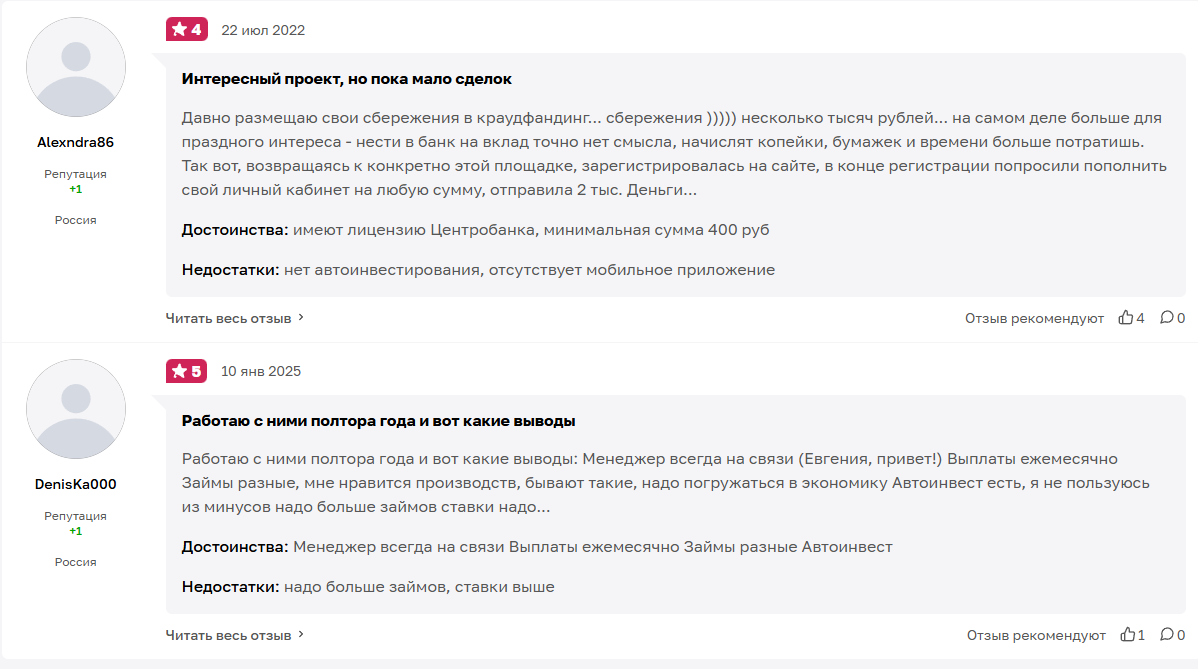
Task: Click 'Отзыв рекомендуют' on first review
Action: (1034, 318)
